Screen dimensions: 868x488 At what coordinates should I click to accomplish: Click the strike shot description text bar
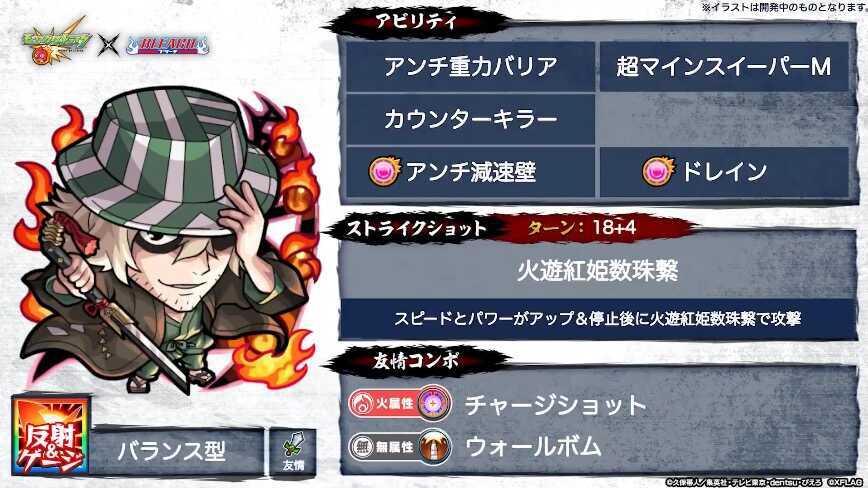tap(598, 319)
